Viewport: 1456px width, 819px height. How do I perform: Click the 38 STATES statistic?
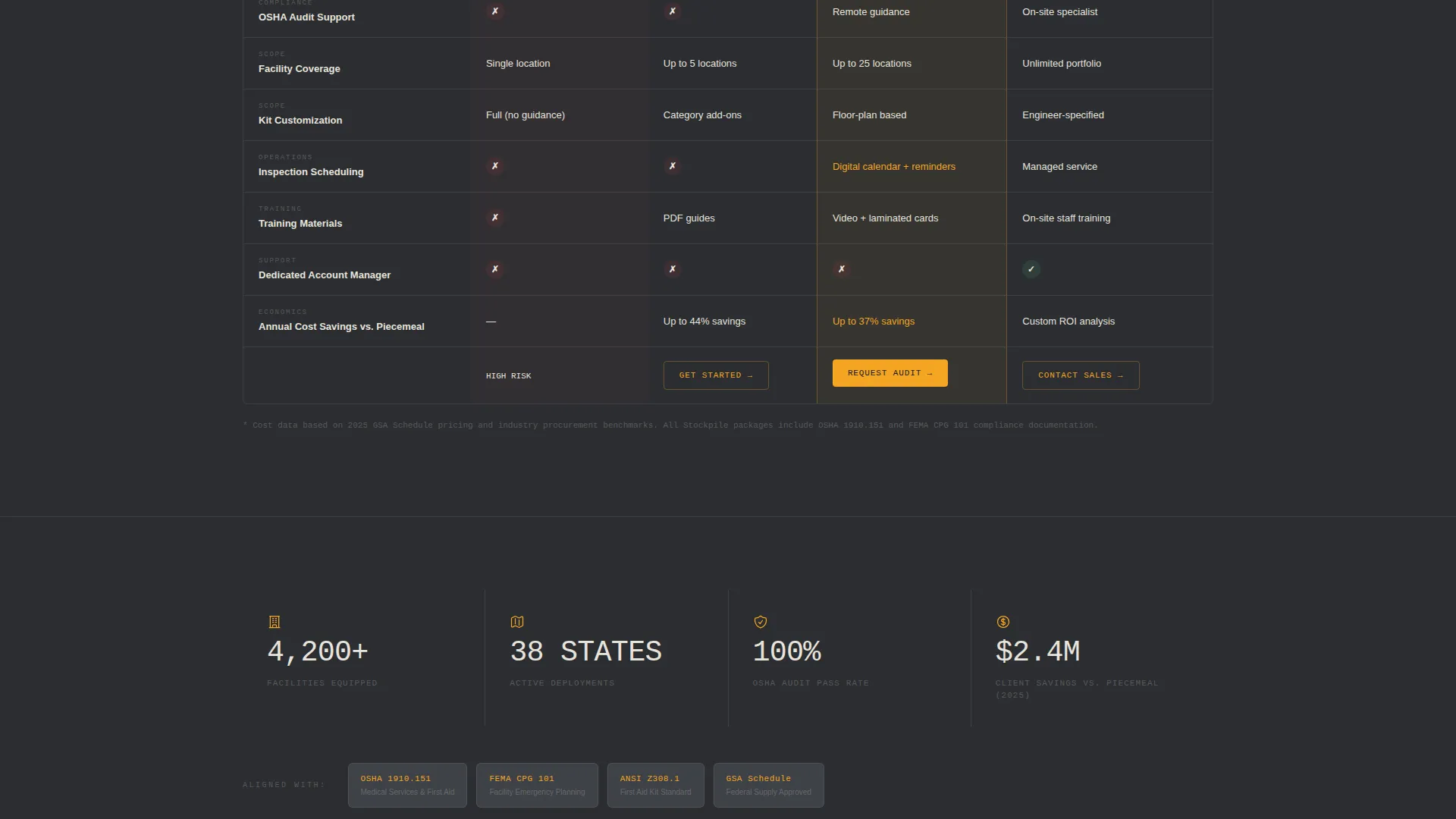coord(585,652)
